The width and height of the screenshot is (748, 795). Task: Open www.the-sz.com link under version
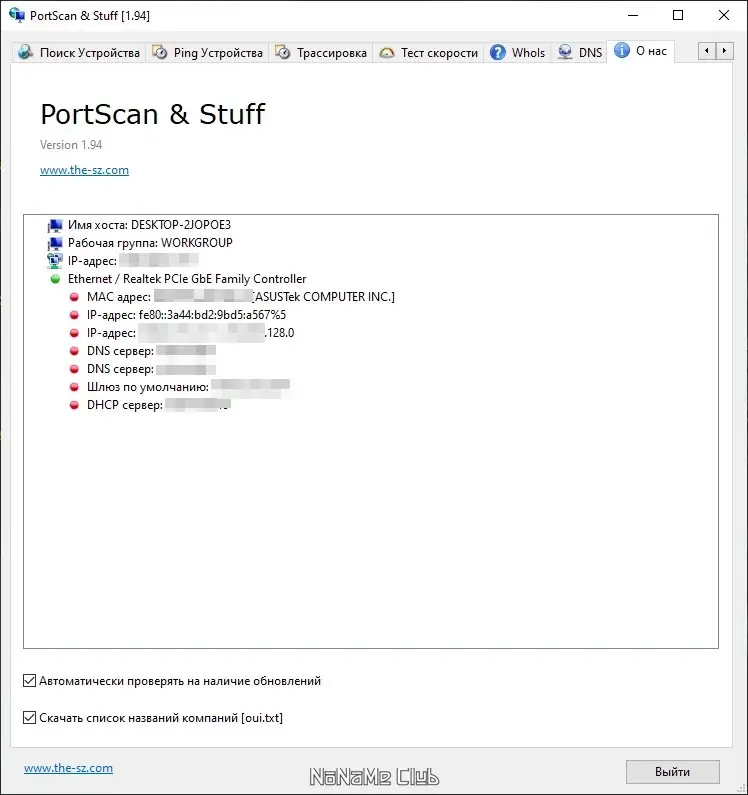point(84,170)
